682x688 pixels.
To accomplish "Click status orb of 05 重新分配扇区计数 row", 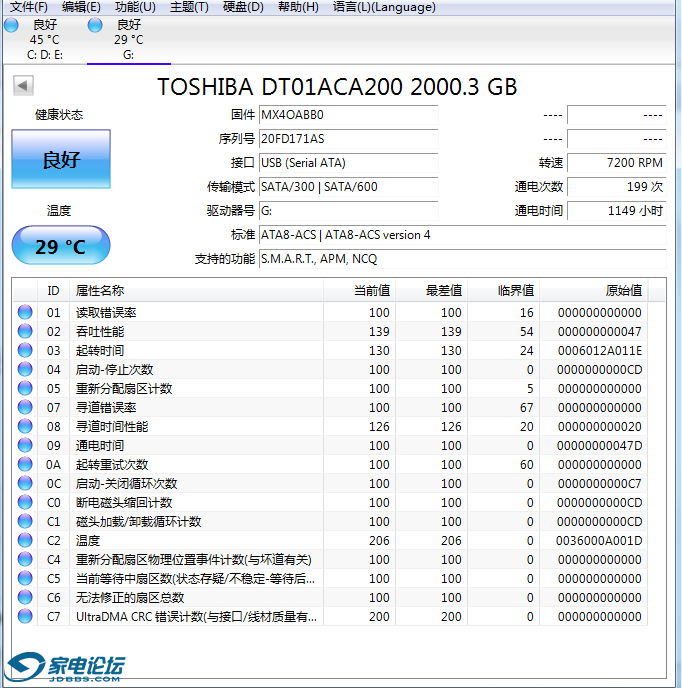I will click(x=25, y=388).
